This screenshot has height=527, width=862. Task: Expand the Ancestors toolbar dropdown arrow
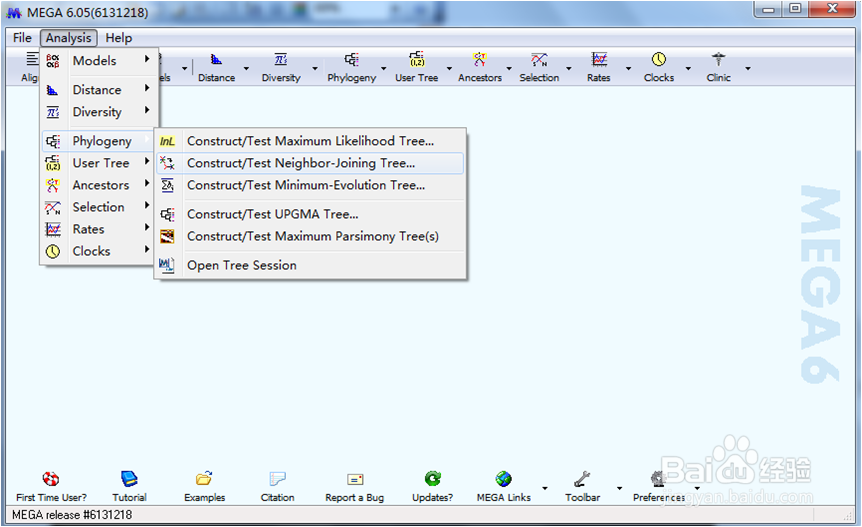coord(509,69)
